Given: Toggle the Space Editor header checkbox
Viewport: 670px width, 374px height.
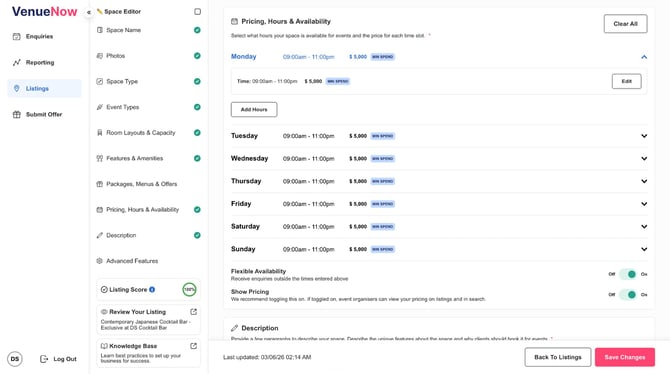Looking at the screenshot, I should click(197, 12).
